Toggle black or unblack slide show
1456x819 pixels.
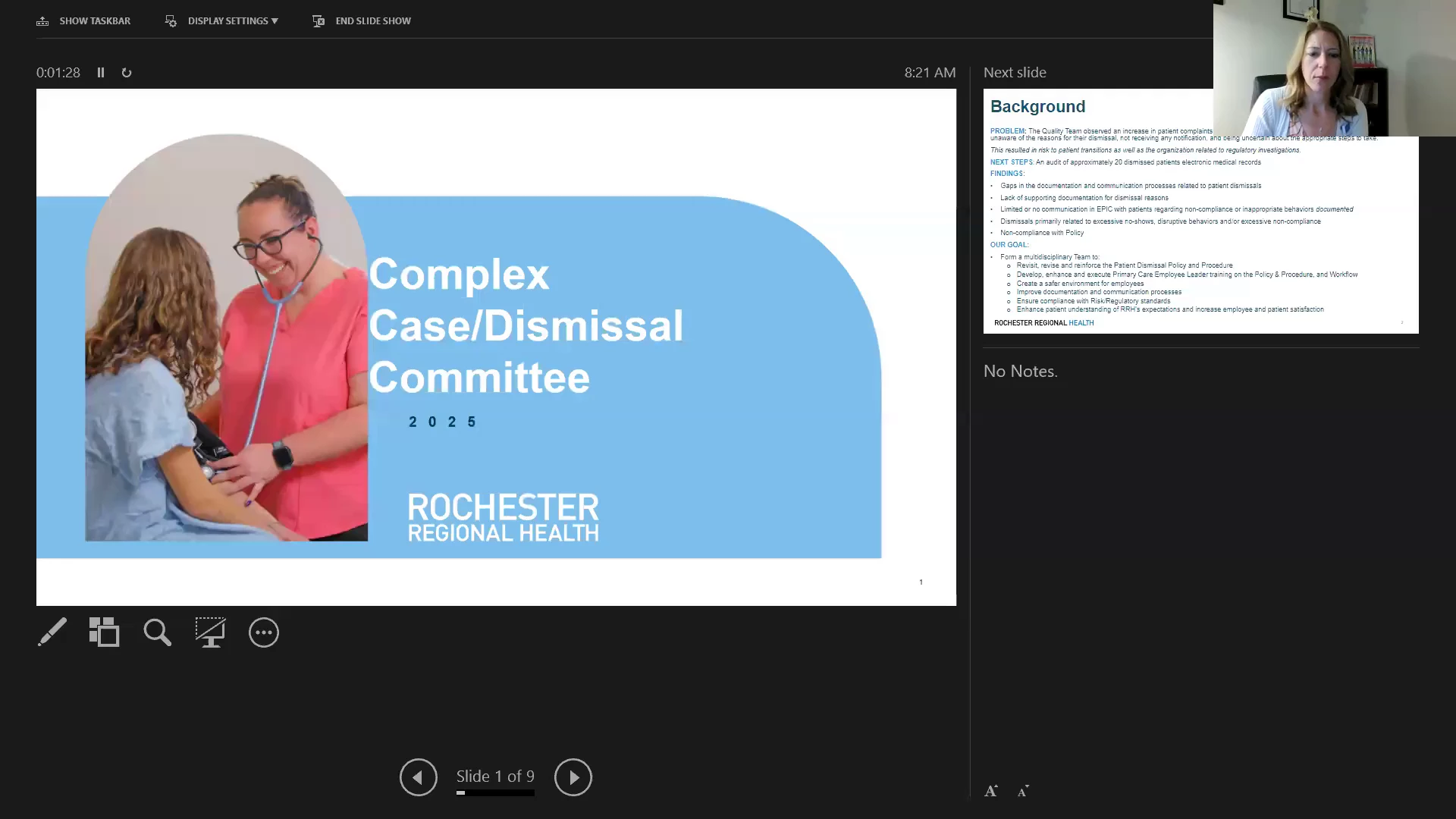coord(210,632)
